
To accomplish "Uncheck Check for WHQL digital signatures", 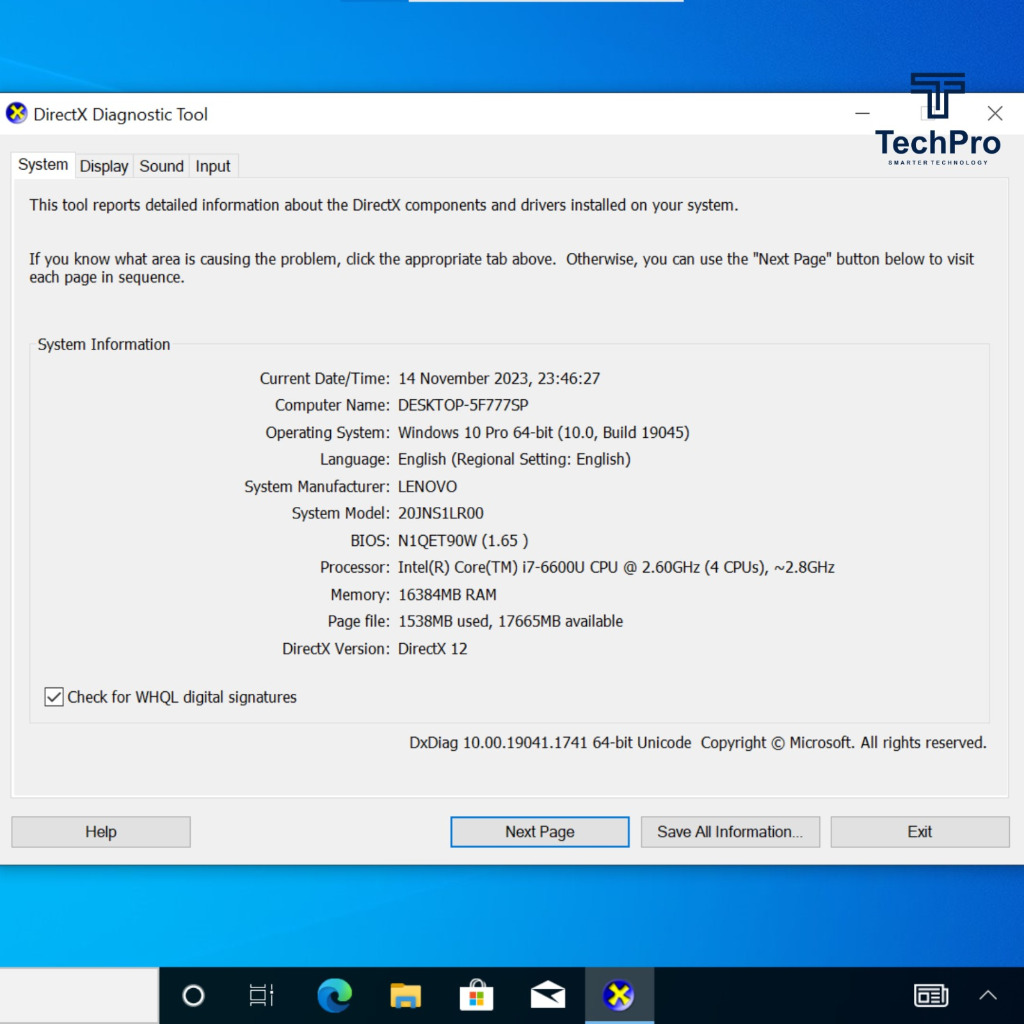I will 54,697.
